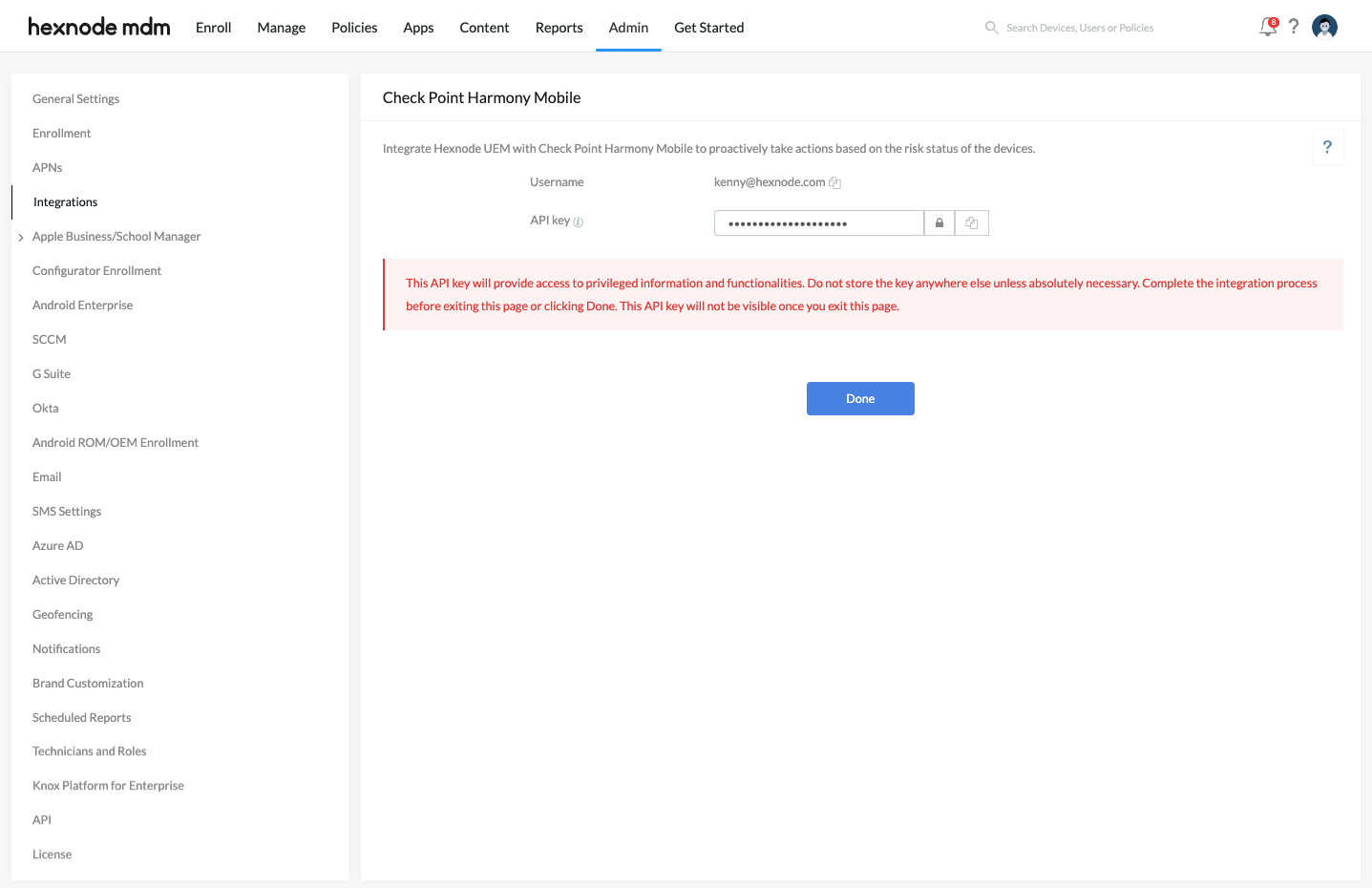
Task: Open Enrollment in sidebar
Action: pos(62,134)
